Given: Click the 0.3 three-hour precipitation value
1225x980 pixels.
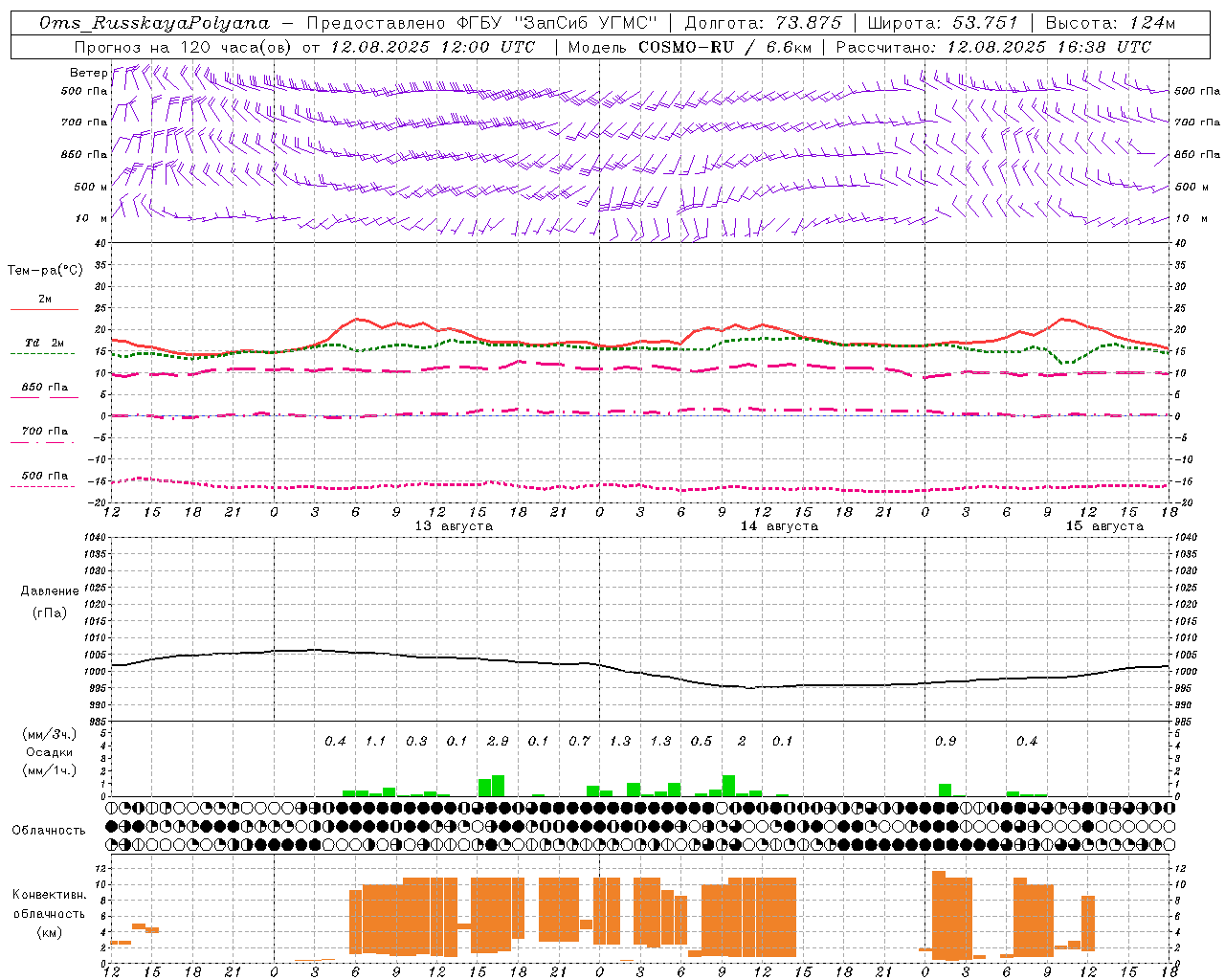Looking at the screenshot, I should pos(416,741).
